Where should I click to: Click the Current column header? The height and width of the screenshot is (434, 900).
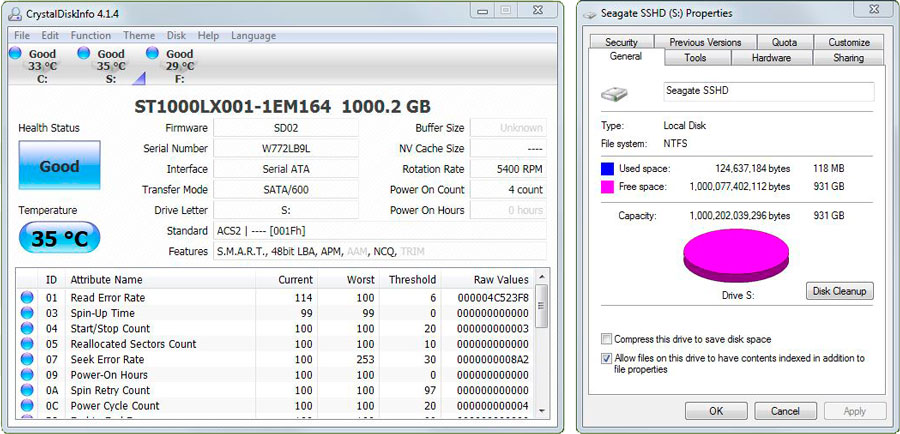(286, 280)
